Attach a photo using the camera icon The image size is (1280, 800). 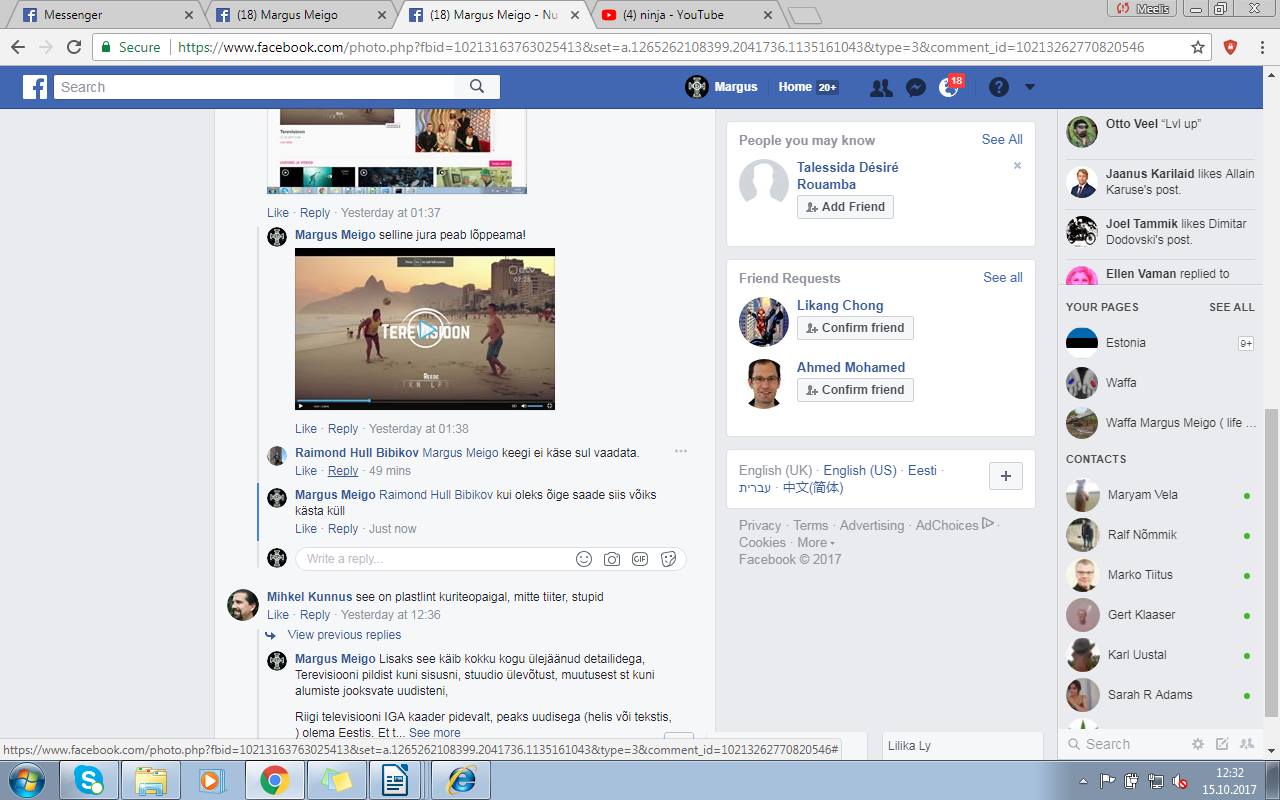612,559
